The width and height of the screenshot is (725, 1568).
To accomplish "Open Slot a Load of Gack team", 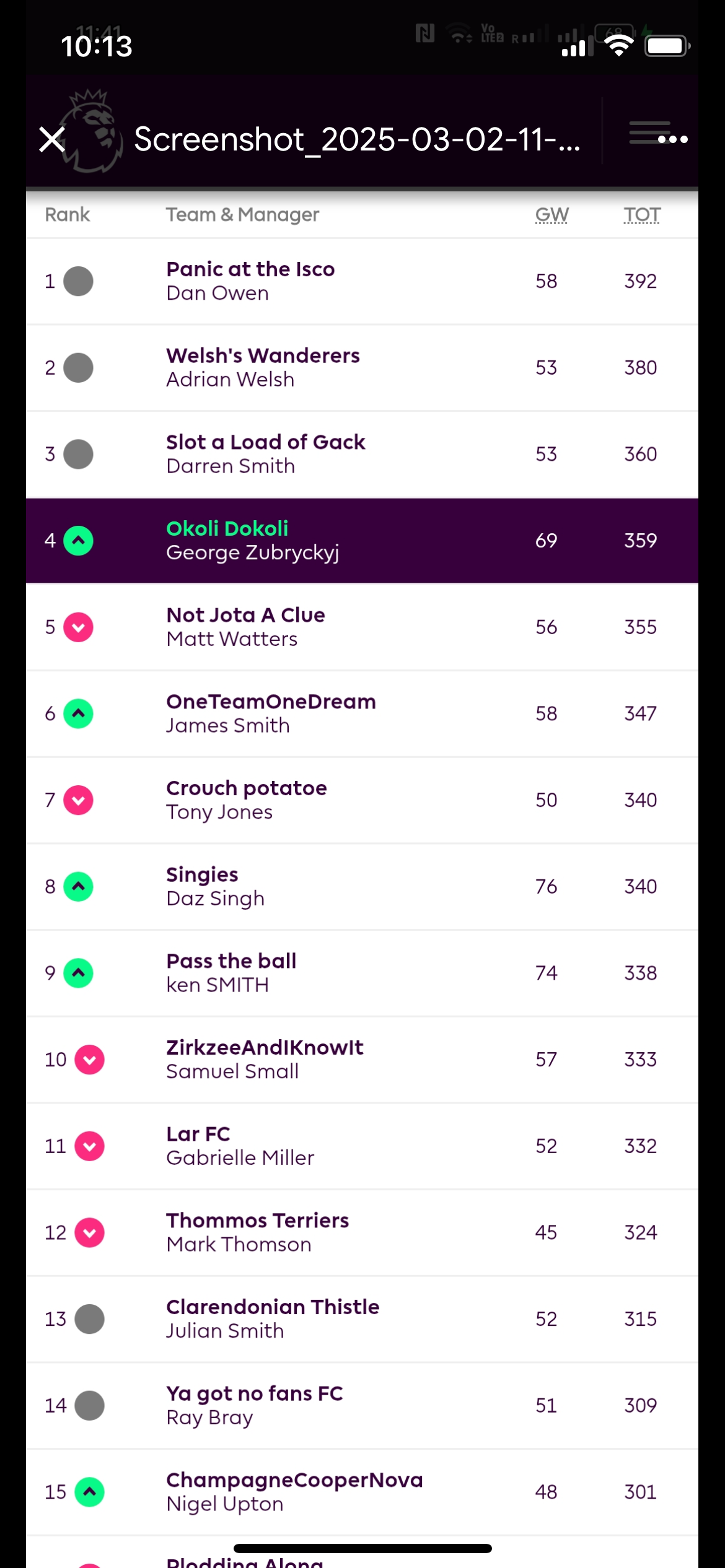I will [x=265, y=442].
